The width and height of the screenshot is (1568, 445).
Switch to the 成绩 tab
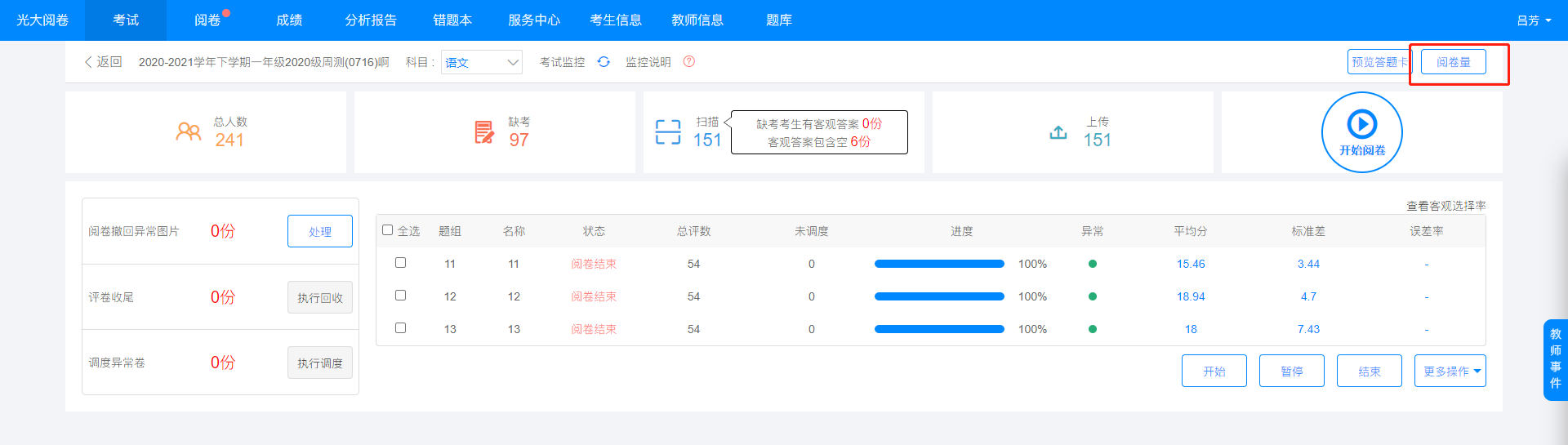click(x=289, y=20)
